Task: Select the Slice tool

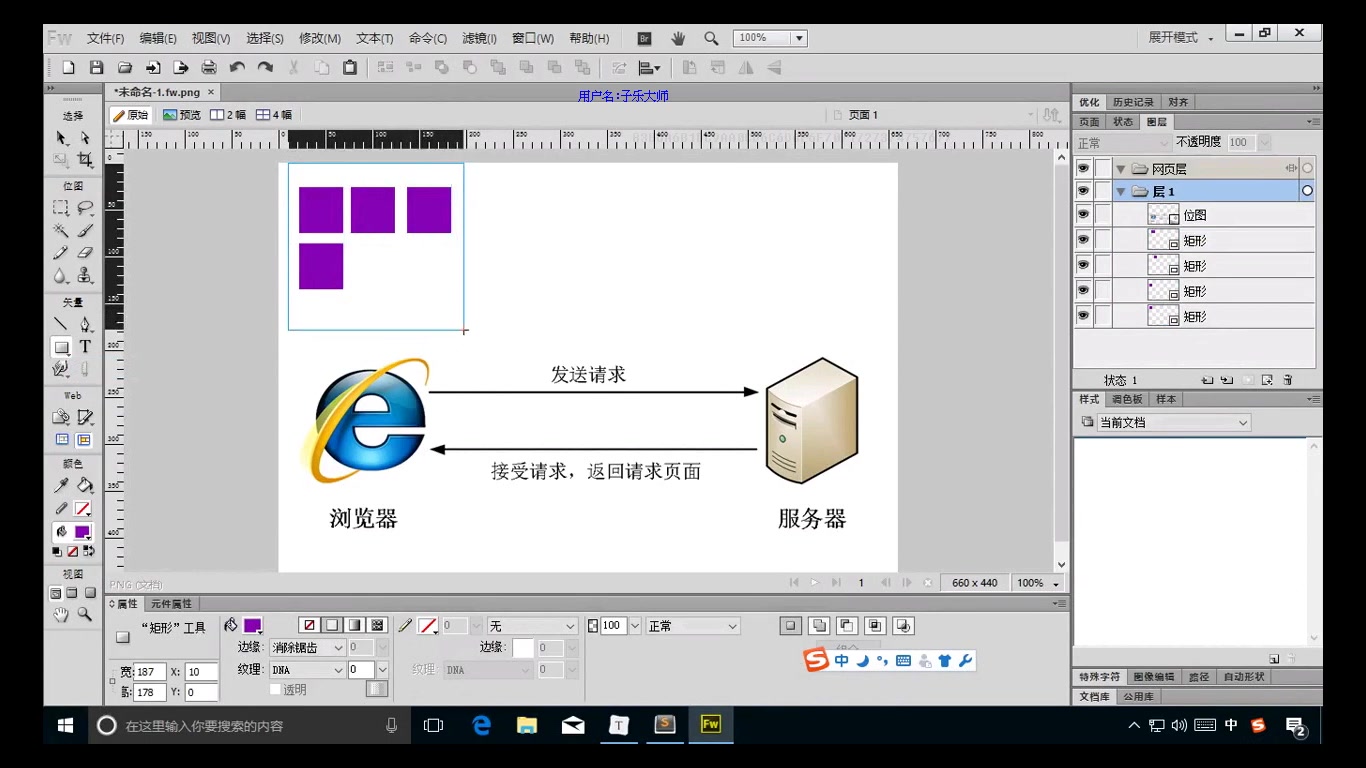Action: pyautogui.click(x=85, y=417)
